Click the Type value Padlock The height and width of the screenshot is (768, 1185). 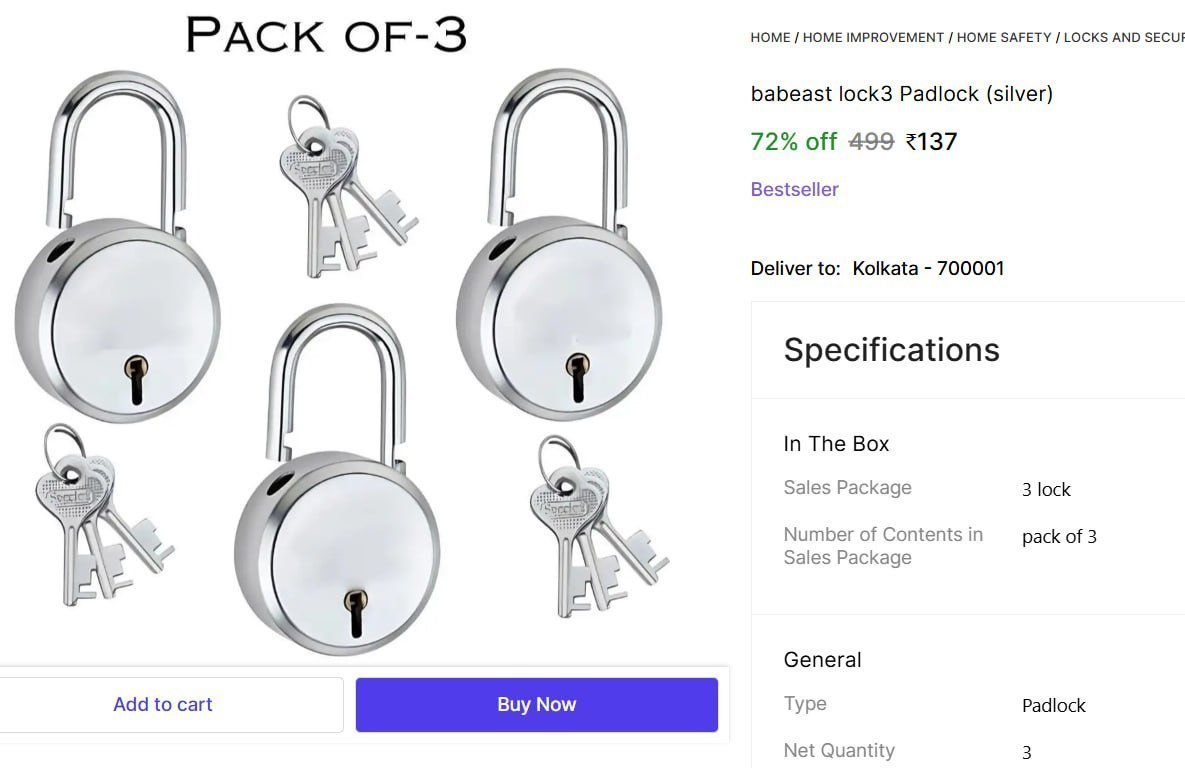pyautogui.click(x=1054, y=705)
